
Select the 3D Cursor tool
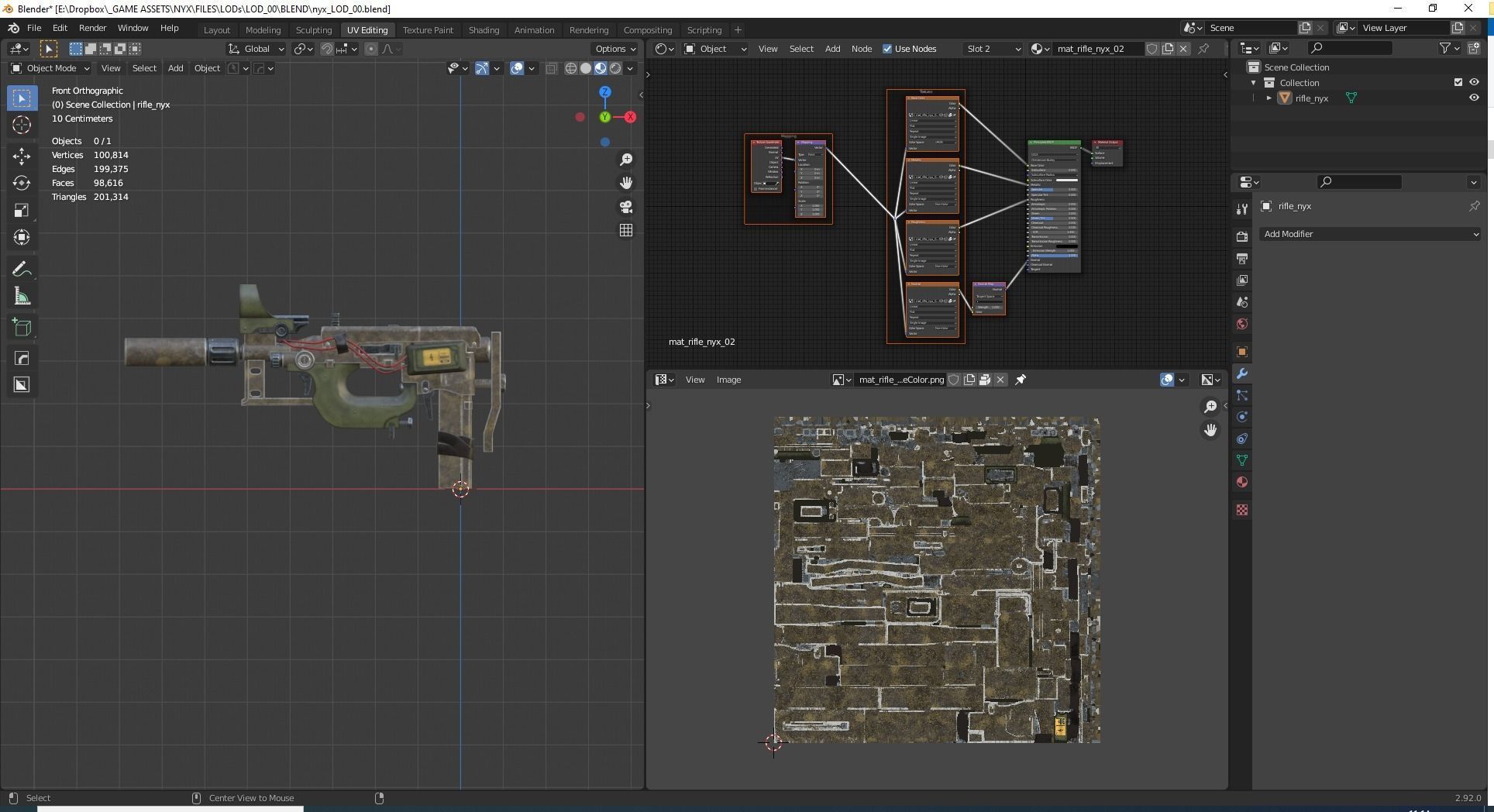tap(21, 125)
